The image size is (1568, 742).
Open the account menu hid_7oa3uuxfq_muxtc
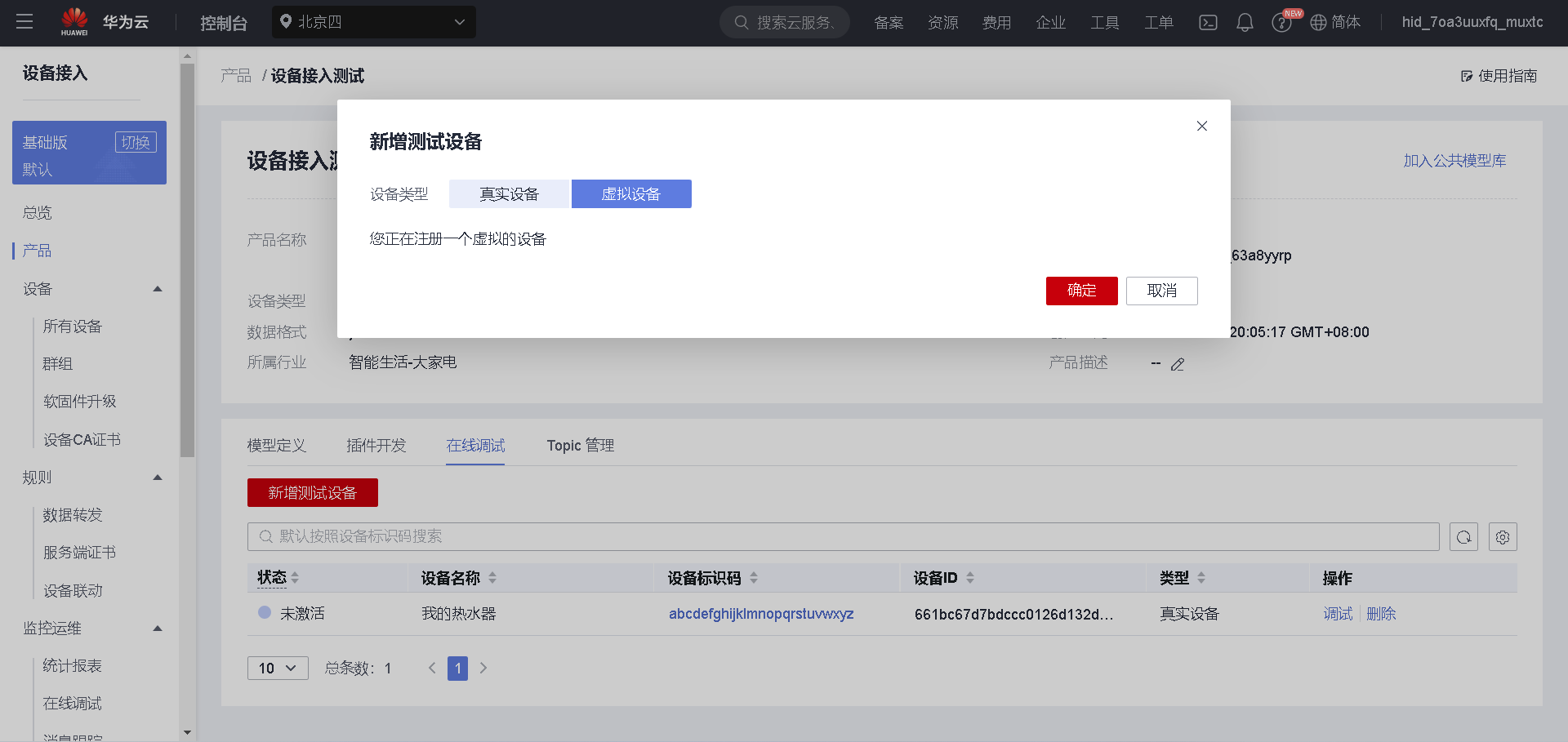(1472, 22)
